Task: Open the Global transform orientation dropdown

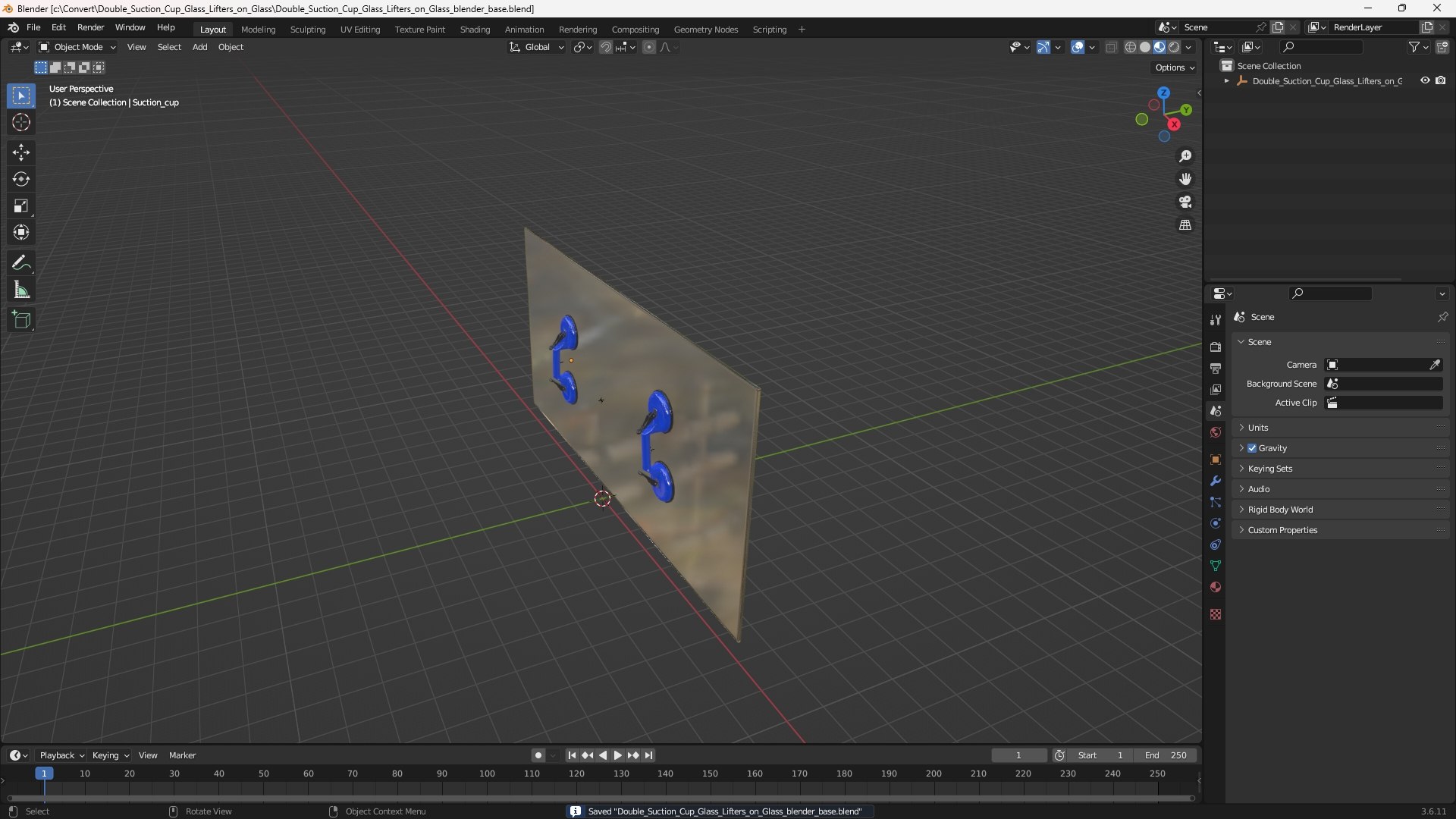Action: pos(537,47)
